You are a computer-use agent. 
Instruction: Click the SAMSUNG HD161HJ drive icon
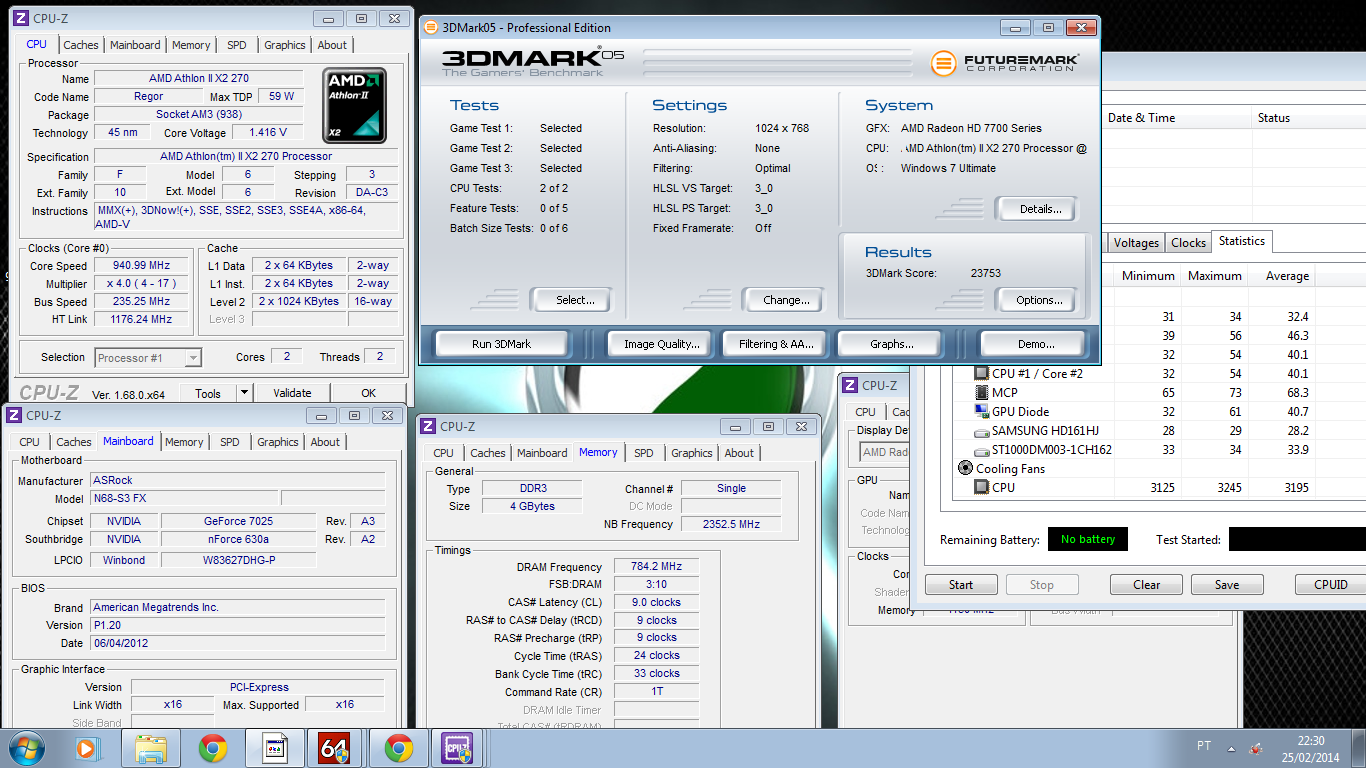[x=982, y=430]
